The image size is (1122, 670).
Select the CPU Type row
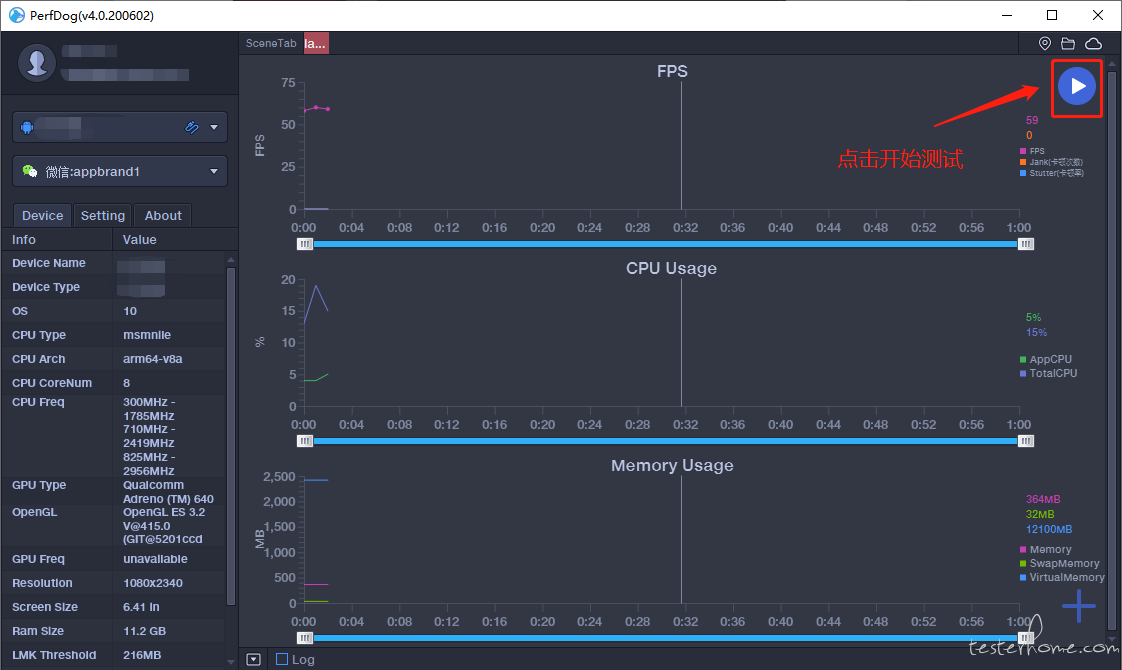pyautogui.click(x=113, y=335)
